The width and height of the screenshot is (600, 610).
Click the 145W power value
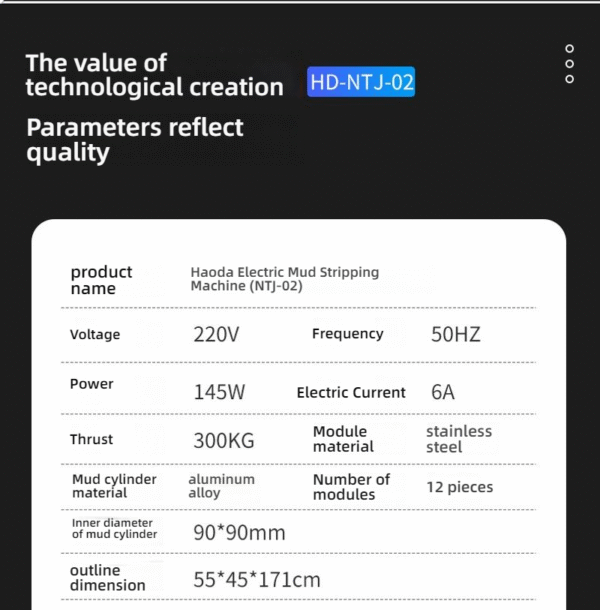[x=219, y=392]
